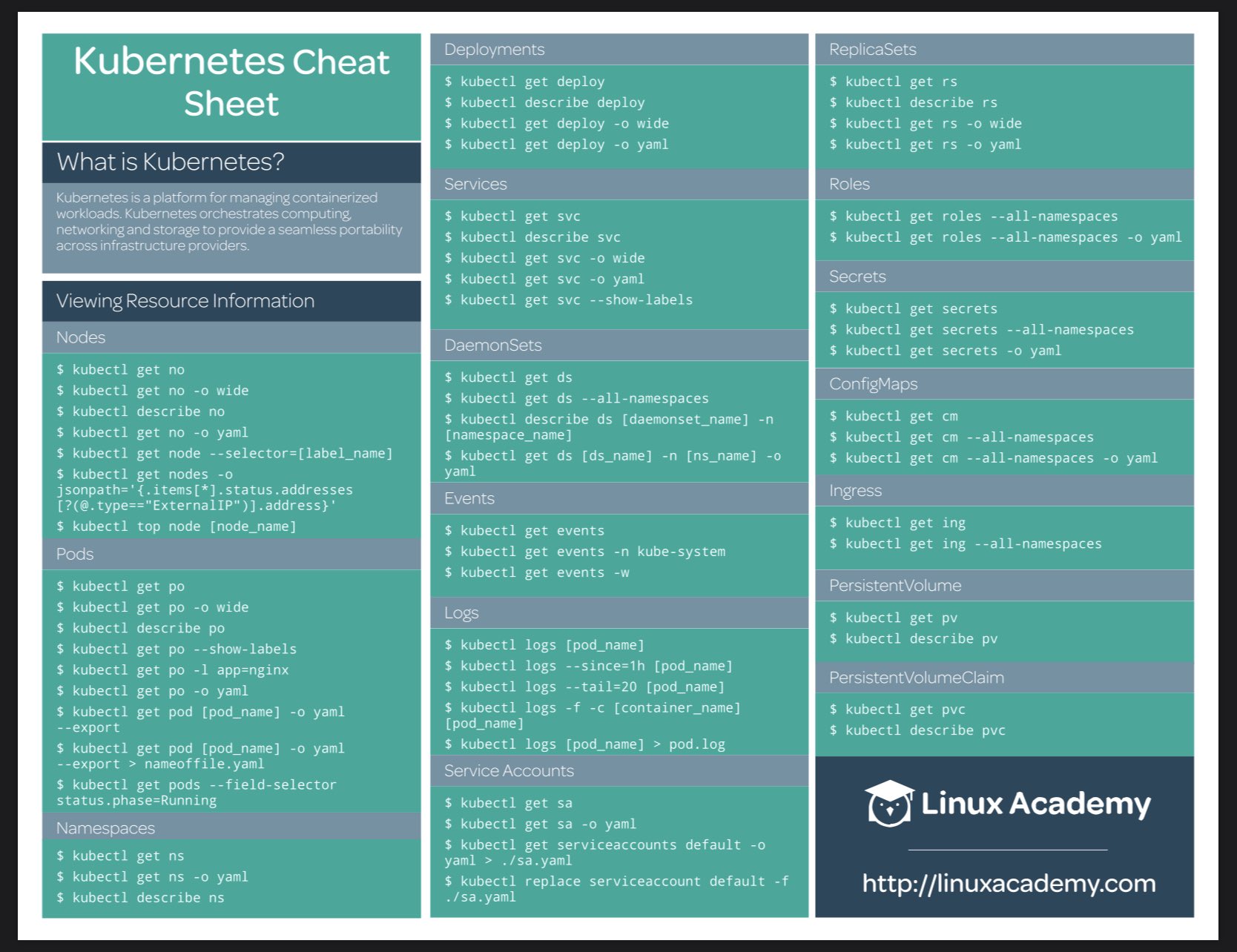
Task: Select 'kubectl get po -l app=nginx' command
Action: click(173, 670)
